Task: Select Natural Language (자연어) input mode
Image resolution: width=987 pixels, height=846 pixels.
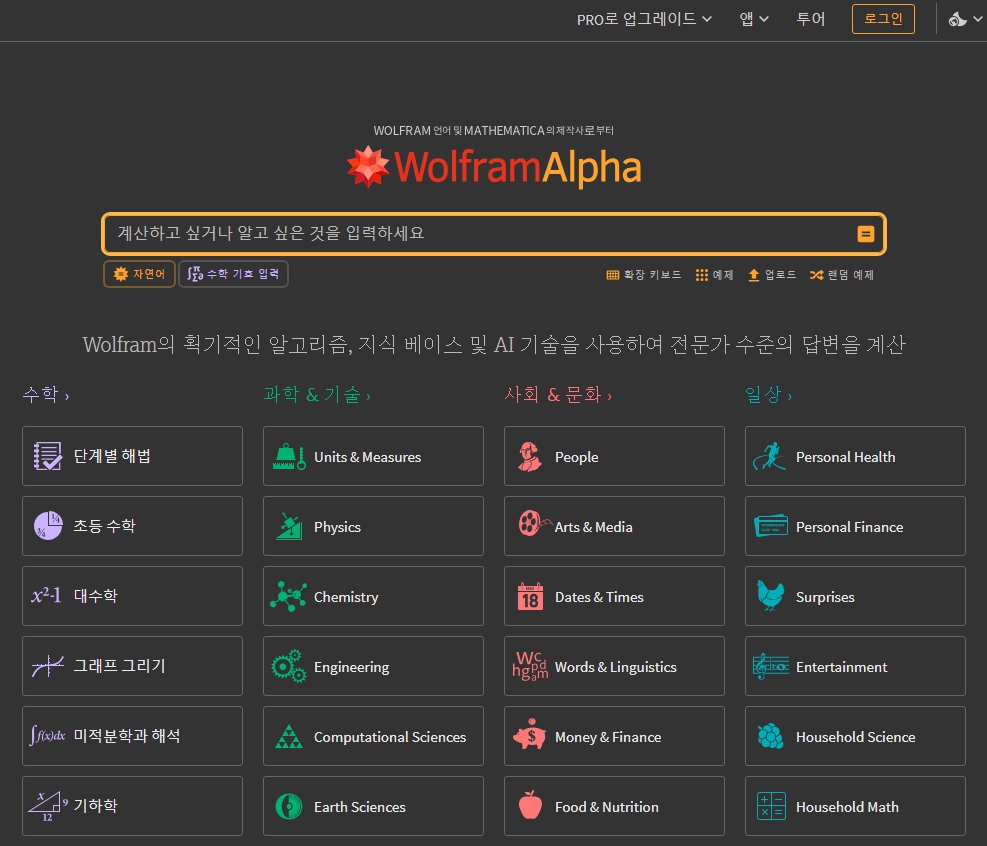Action: (139, 274)
